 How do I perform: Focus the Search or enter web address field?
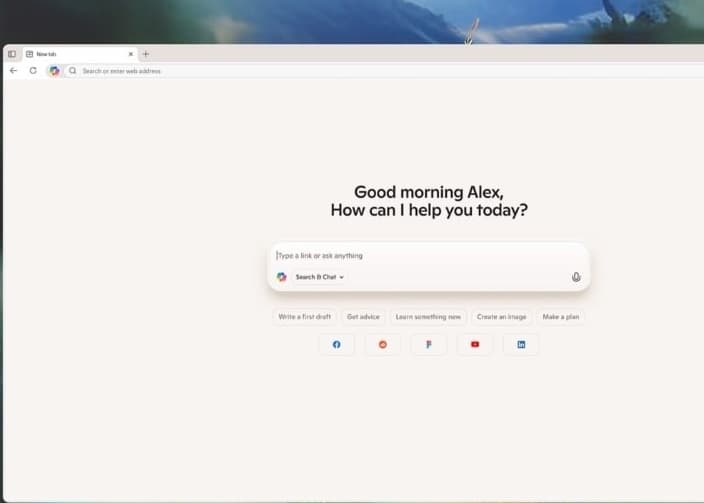[x=386, y=71]
